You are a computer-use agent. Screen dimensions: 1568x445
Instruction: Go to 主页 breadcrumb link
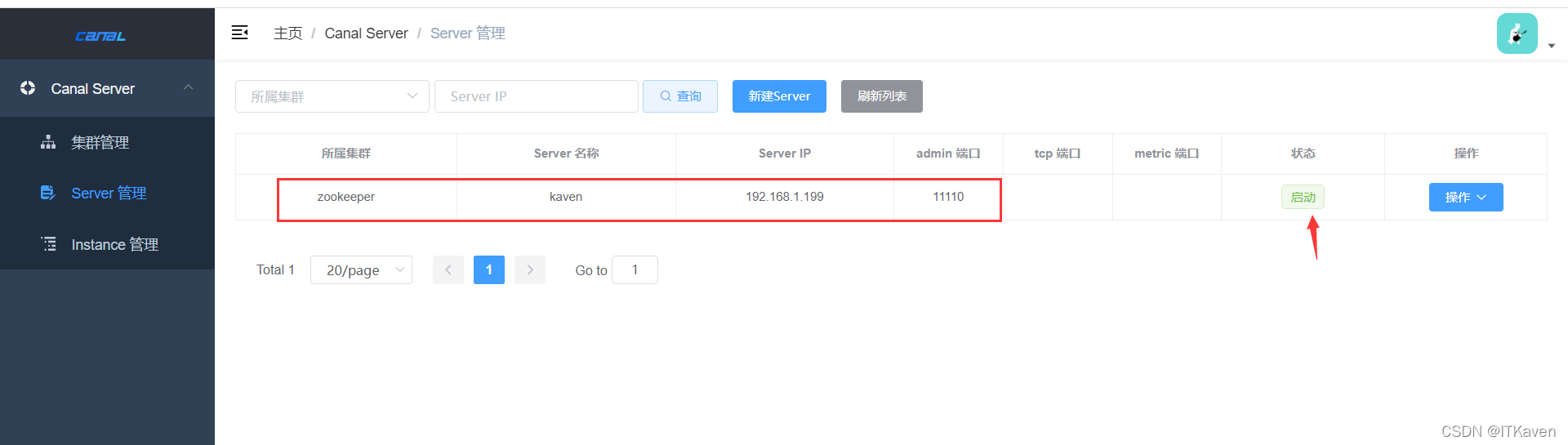pyautogui.click(x=287, y=33)
